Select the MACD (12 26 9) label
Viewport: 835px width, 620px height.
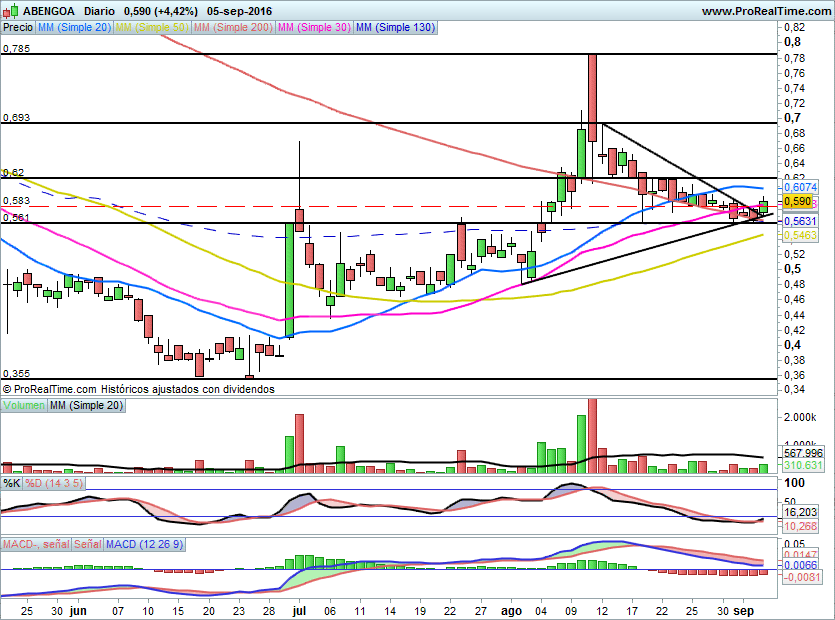click(144, 544)
